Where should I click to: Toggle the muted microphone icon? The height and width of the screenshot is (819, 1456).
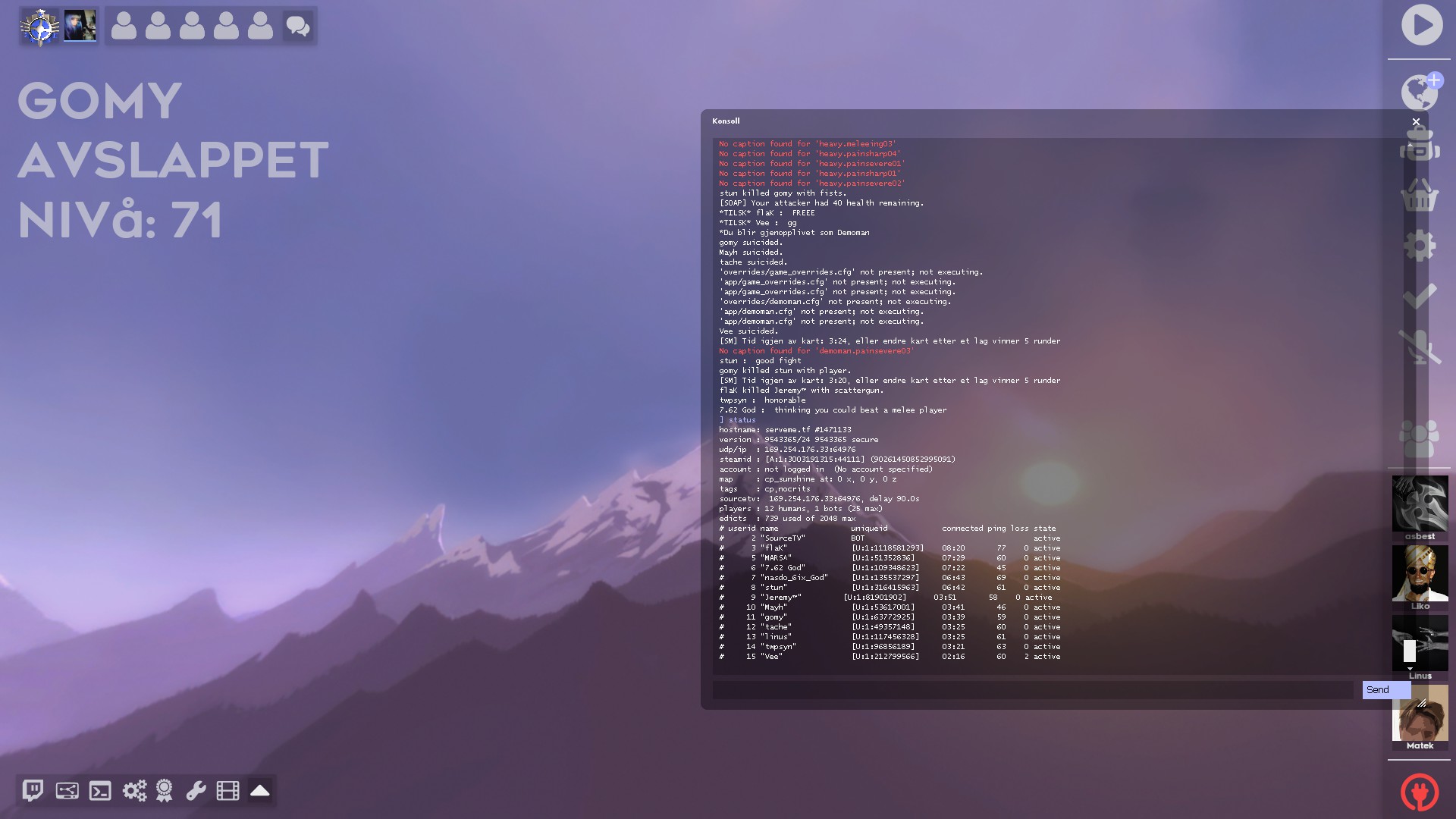coord(1420,347)
